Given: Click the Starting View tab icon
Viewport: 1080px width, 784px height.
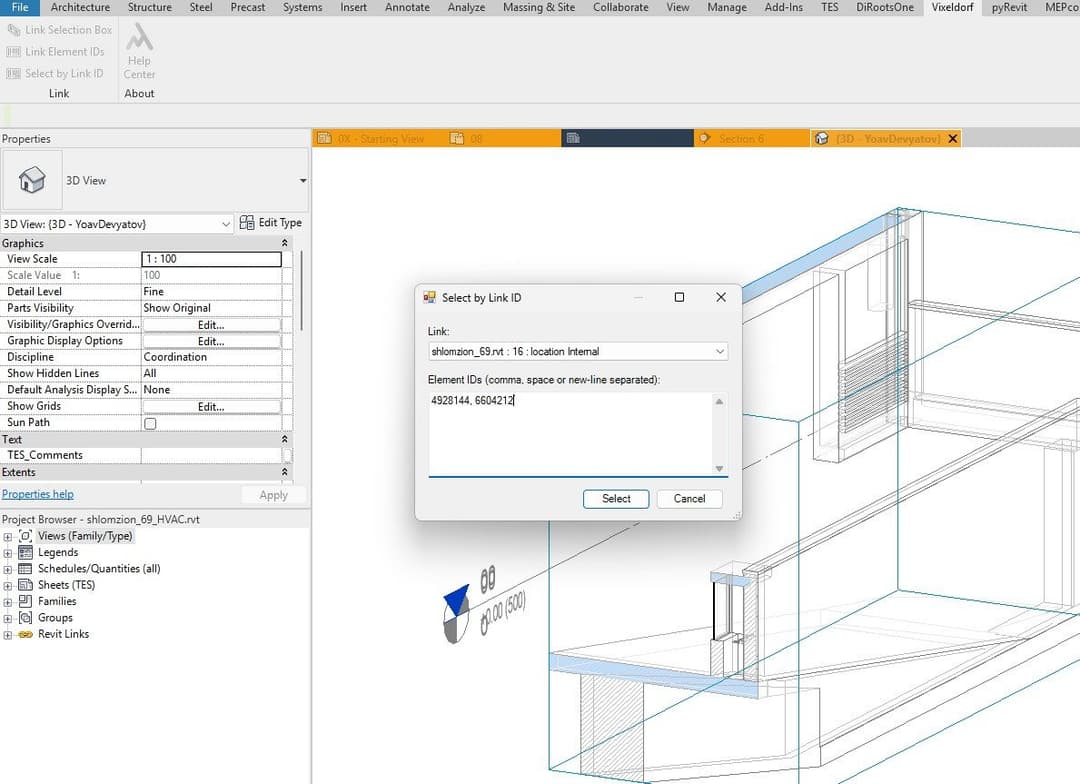Looking at the screenshot, I should coord(324,138).
